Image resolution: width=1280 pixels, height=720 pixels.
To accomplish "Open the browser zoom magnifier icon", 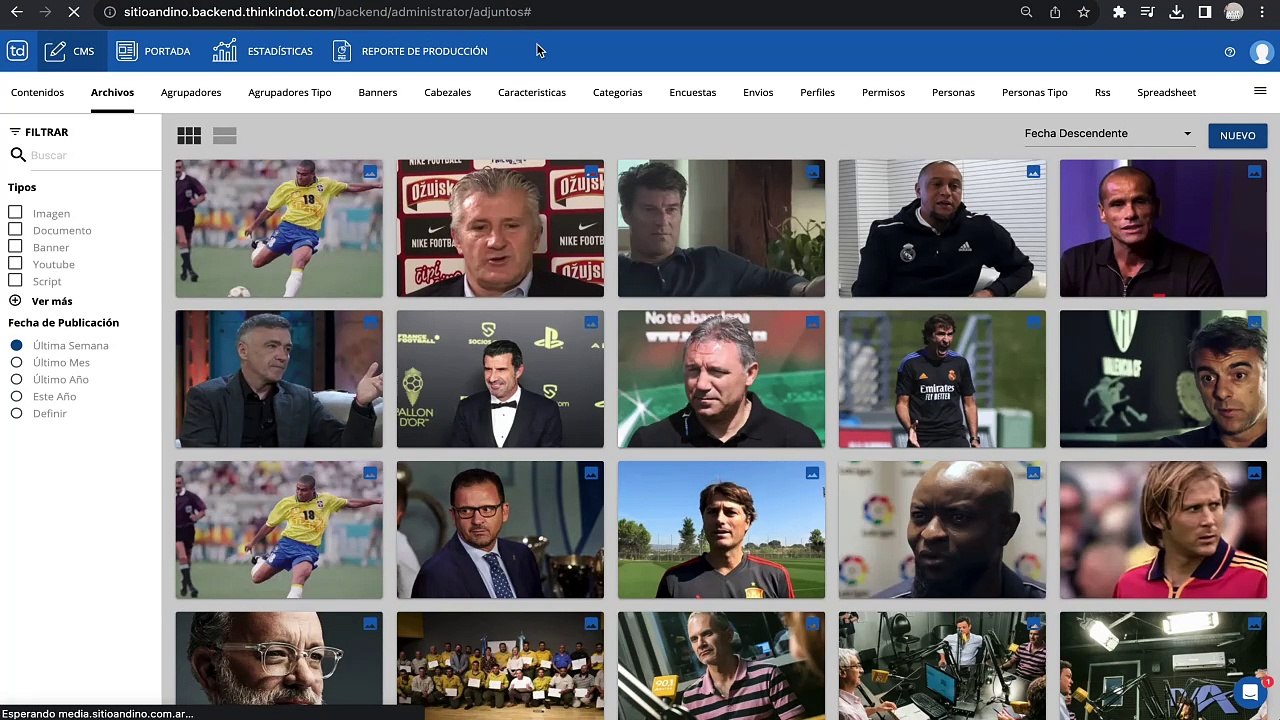I will tap(1026, 12).
